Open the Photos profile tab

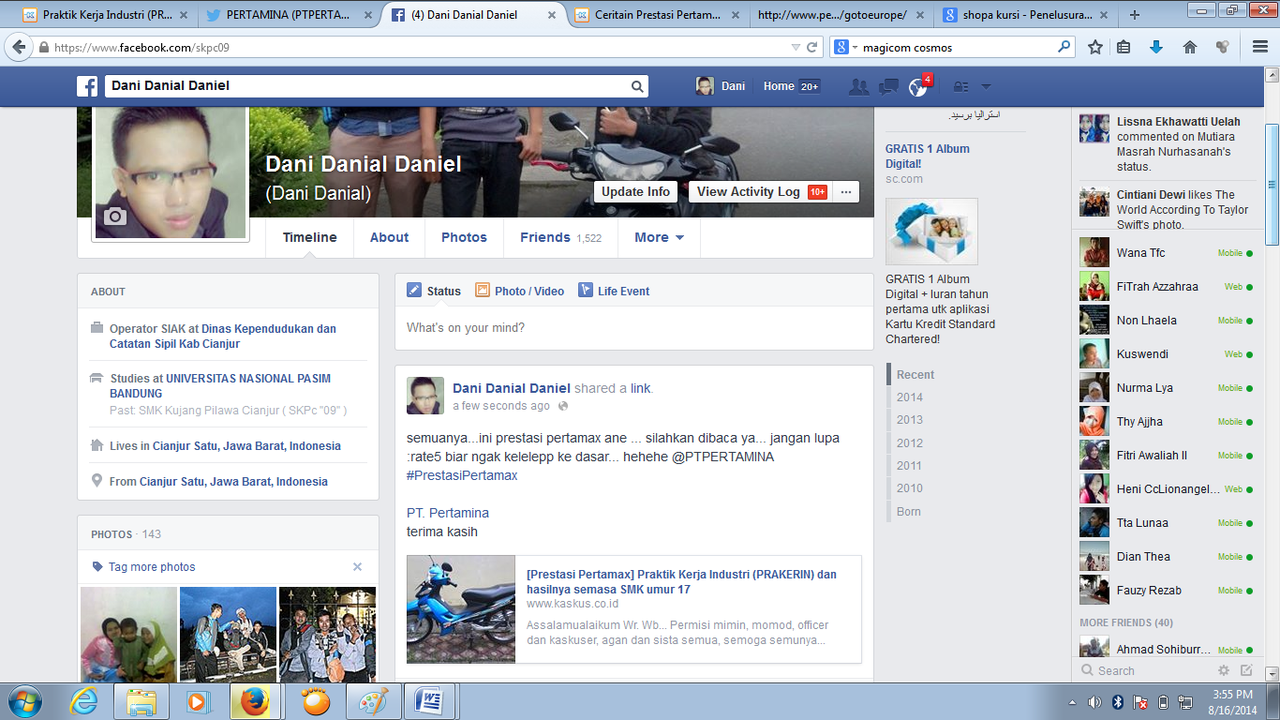point(464,237)
